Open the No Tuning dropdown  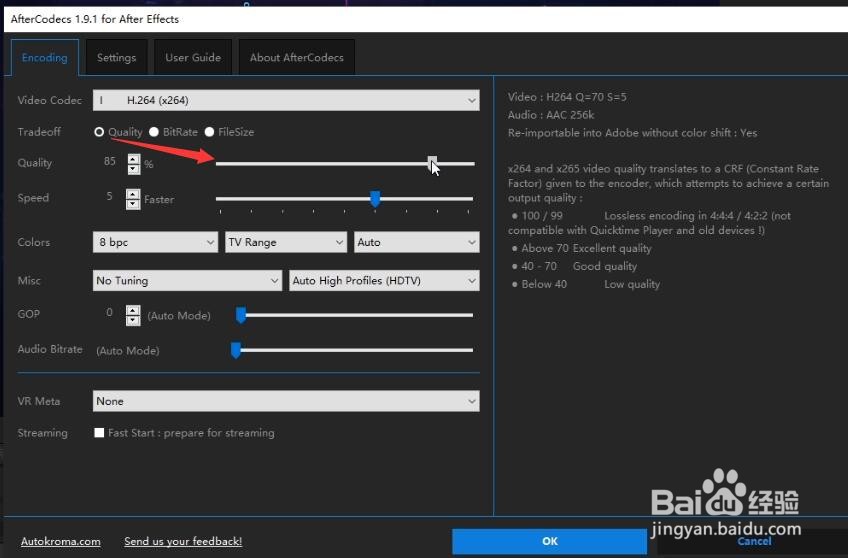(x=187, y=281)
